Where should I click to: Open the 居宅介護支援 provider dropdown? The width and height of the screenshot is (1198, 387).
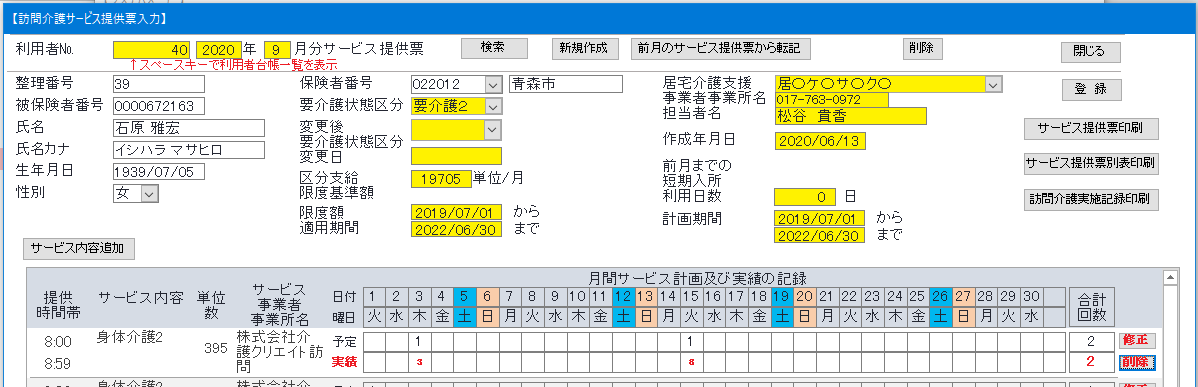993,84
